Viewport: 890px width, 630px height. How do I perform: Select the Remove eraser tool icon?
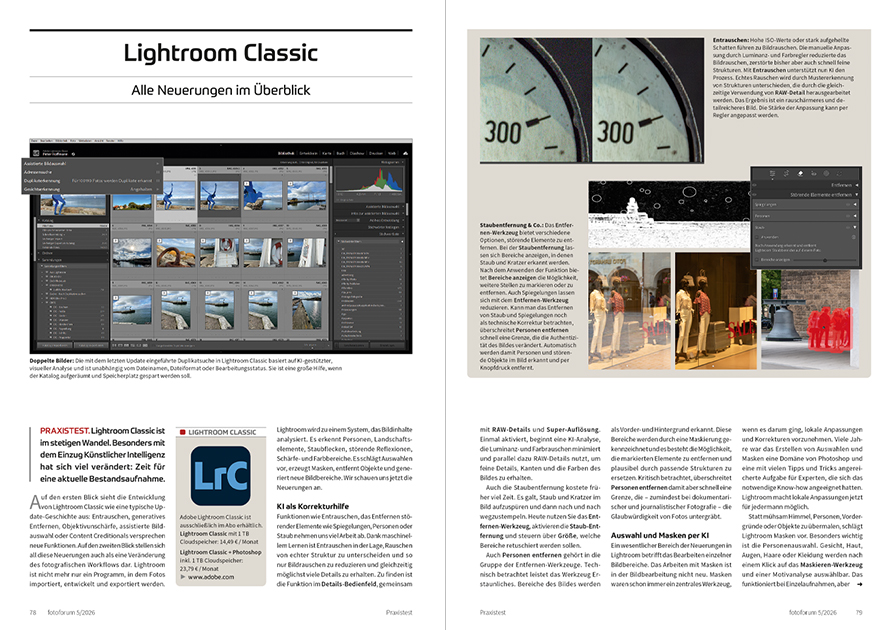pyautogui.click(x=800, y=173)
